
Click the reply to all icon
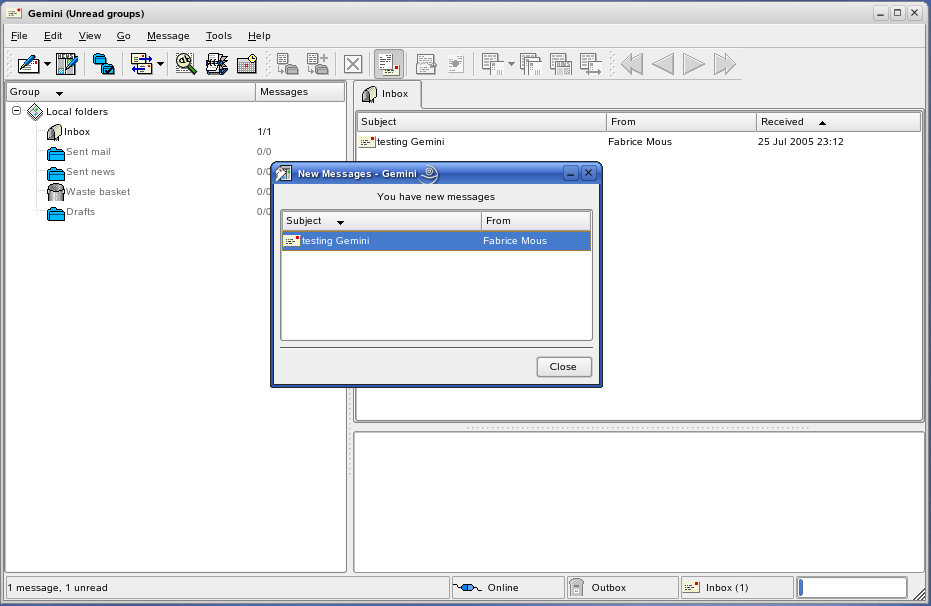click(531, 64)
